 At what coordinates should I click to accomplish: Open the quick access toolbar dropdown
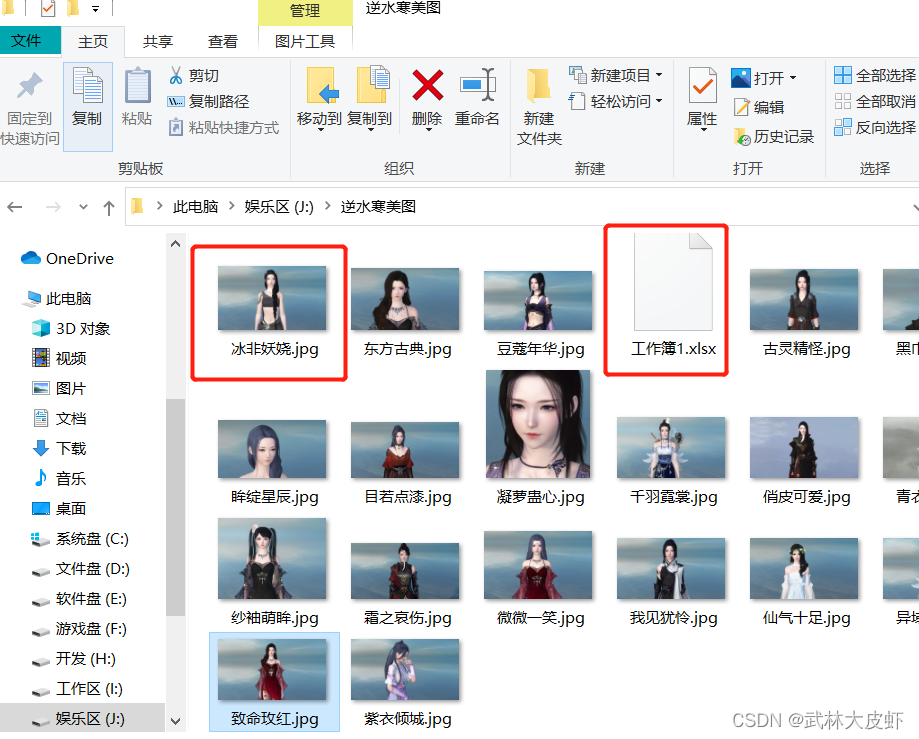click(x=96, y=9)
